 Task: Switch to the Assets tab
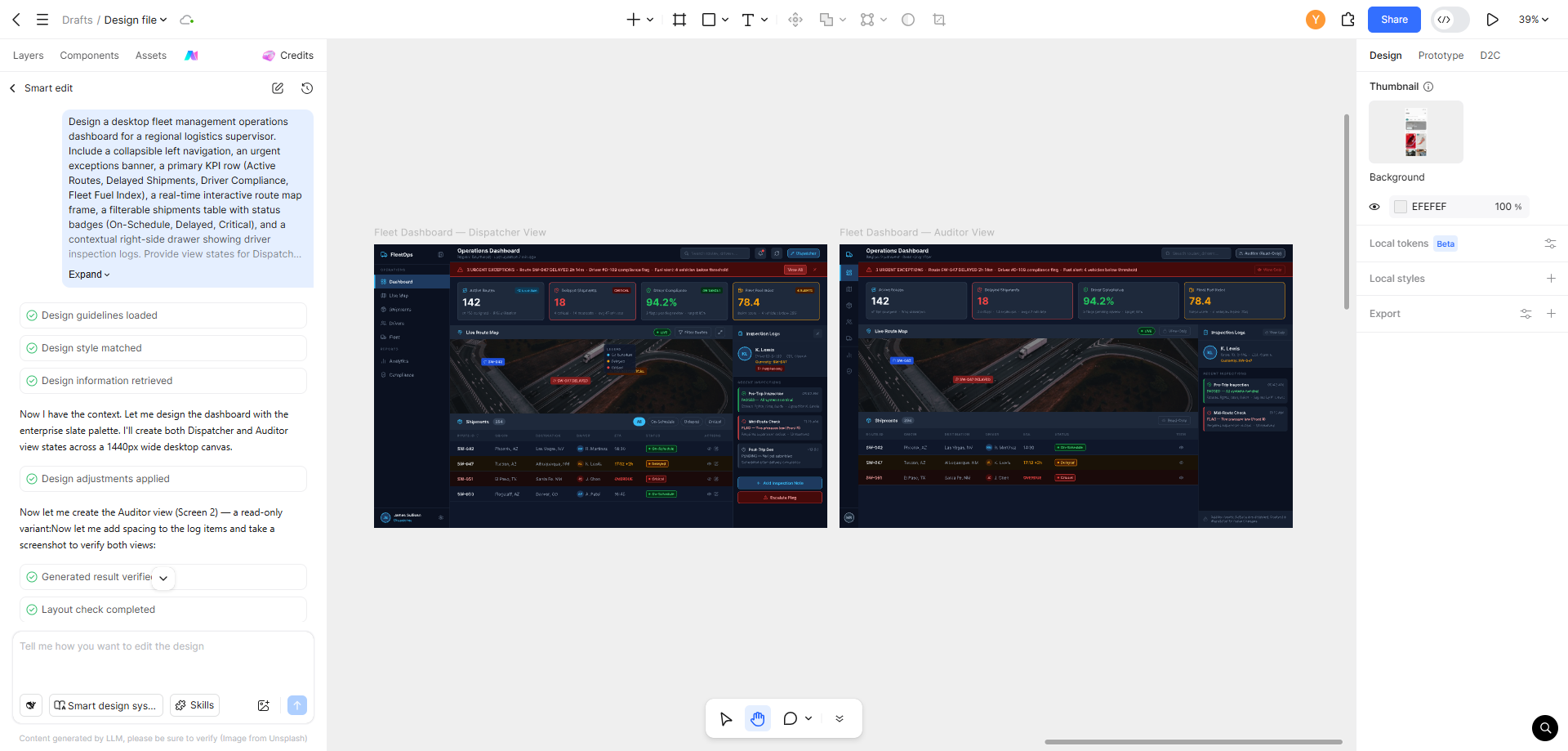click(x=151, y=56)
